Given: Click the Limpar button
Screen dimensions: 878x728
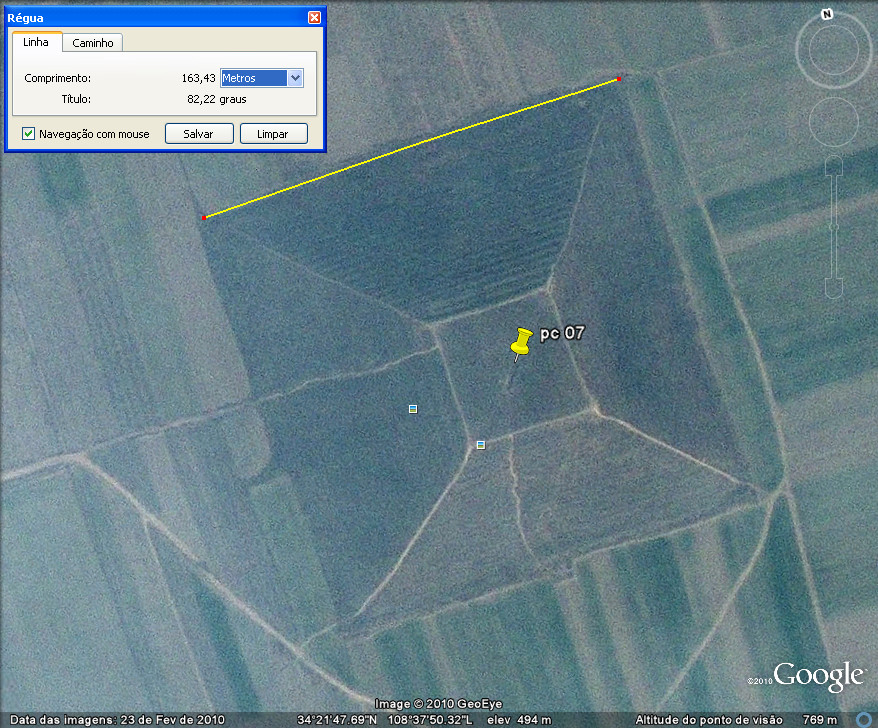Looking at the screenshot, I should click(273, 133).
